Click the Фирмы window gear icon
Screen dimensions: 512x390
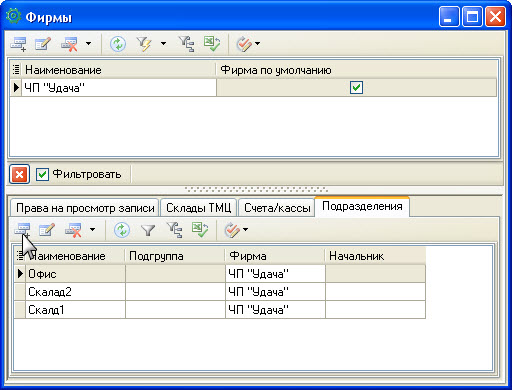tap(13, 16)
